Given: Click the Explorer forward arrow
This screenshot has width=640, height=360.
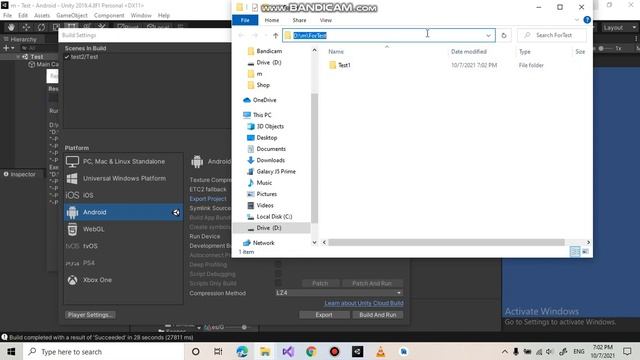Looking at the screenshot, I should (254, 36).
